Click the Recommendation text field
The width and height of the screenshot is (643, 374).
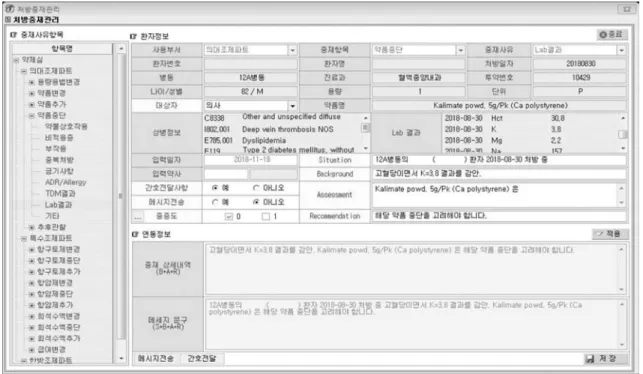pos(499,216)
